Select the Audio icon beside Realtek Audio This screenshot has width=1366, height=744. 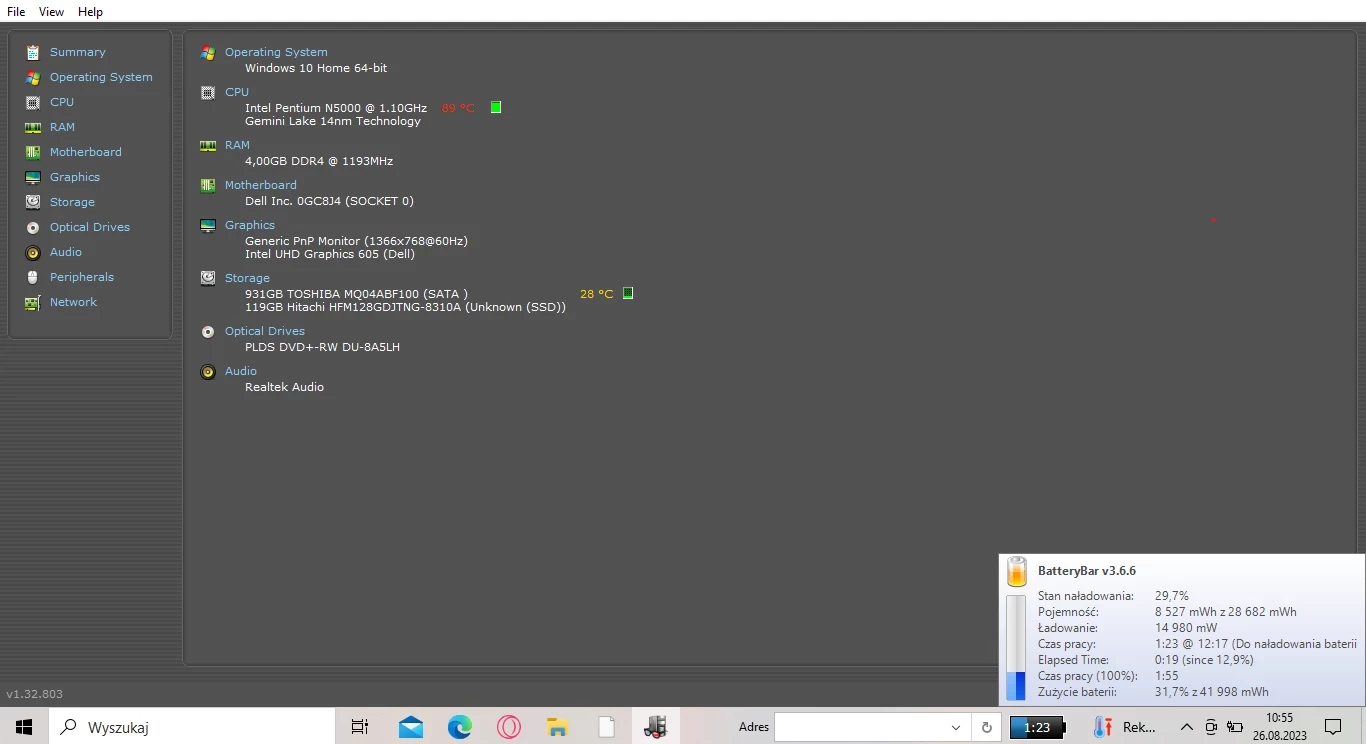pyautogui.click(x=208, y=371)
